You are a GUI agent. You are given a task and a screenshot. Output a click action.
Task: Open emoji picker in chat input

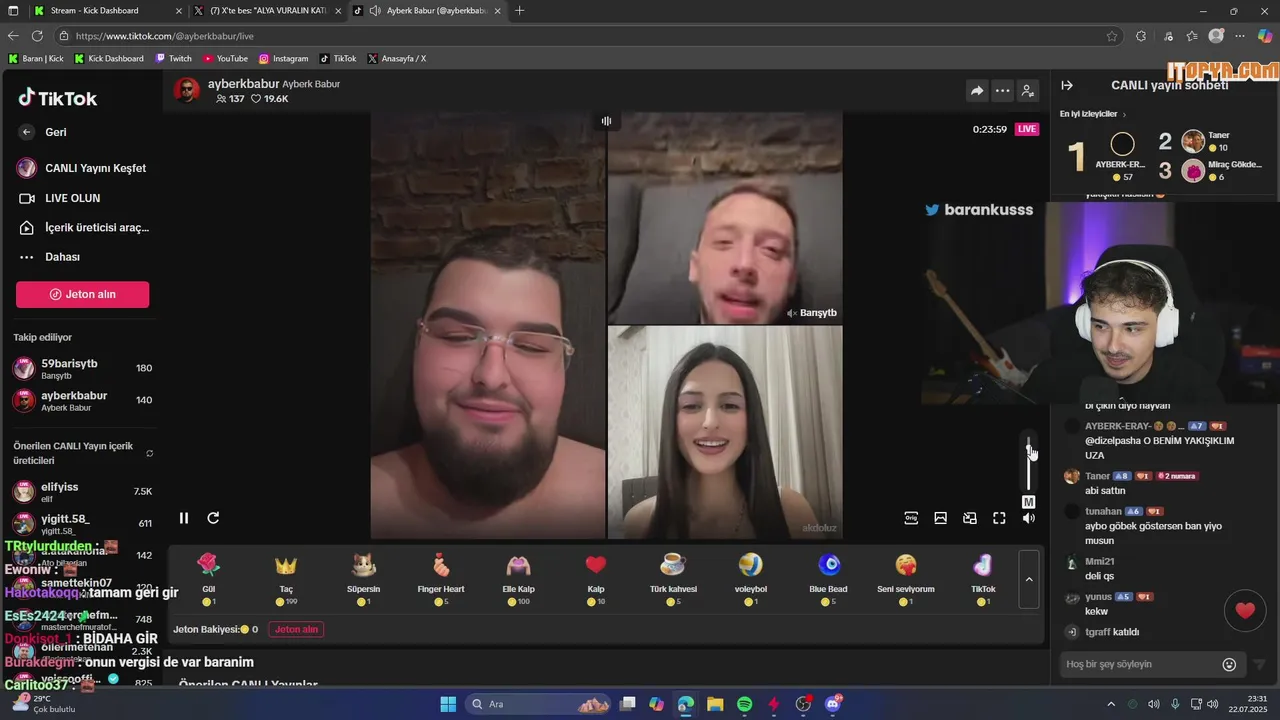click(1229, 664)
